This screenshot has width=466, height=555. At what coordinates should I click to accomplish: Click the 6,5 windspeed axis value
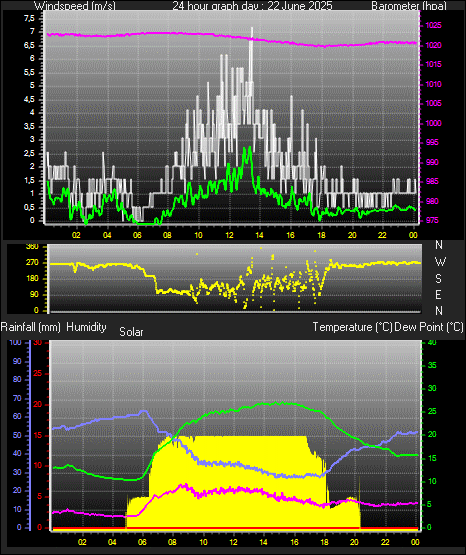pos(29,46)
